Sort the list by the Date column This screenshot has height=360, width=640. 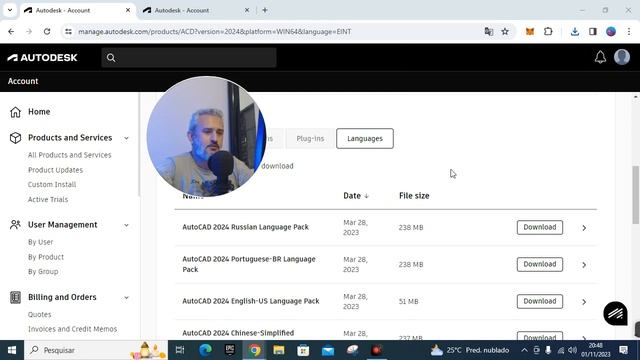click(356, 196)
